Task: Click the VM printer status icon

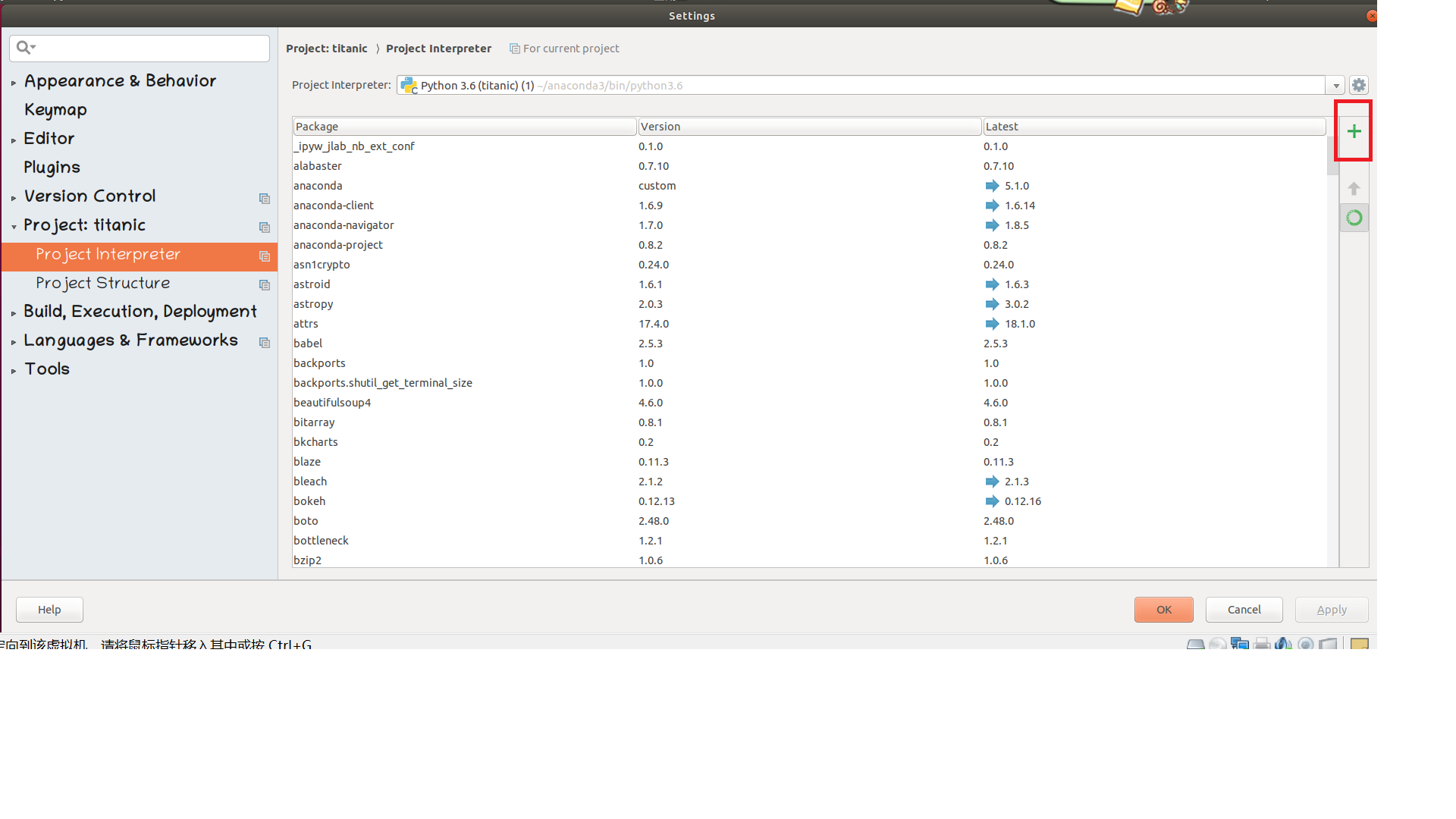Action: click(x=1262, y=644)
